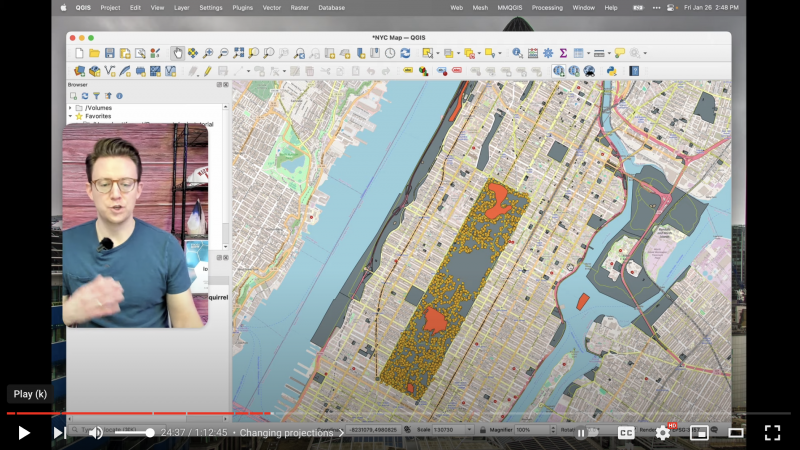Image resolution: width=800 pixels, height=450 pixels.
Task: Click Zoom to Selection icon
Action: tap(254, 53)
